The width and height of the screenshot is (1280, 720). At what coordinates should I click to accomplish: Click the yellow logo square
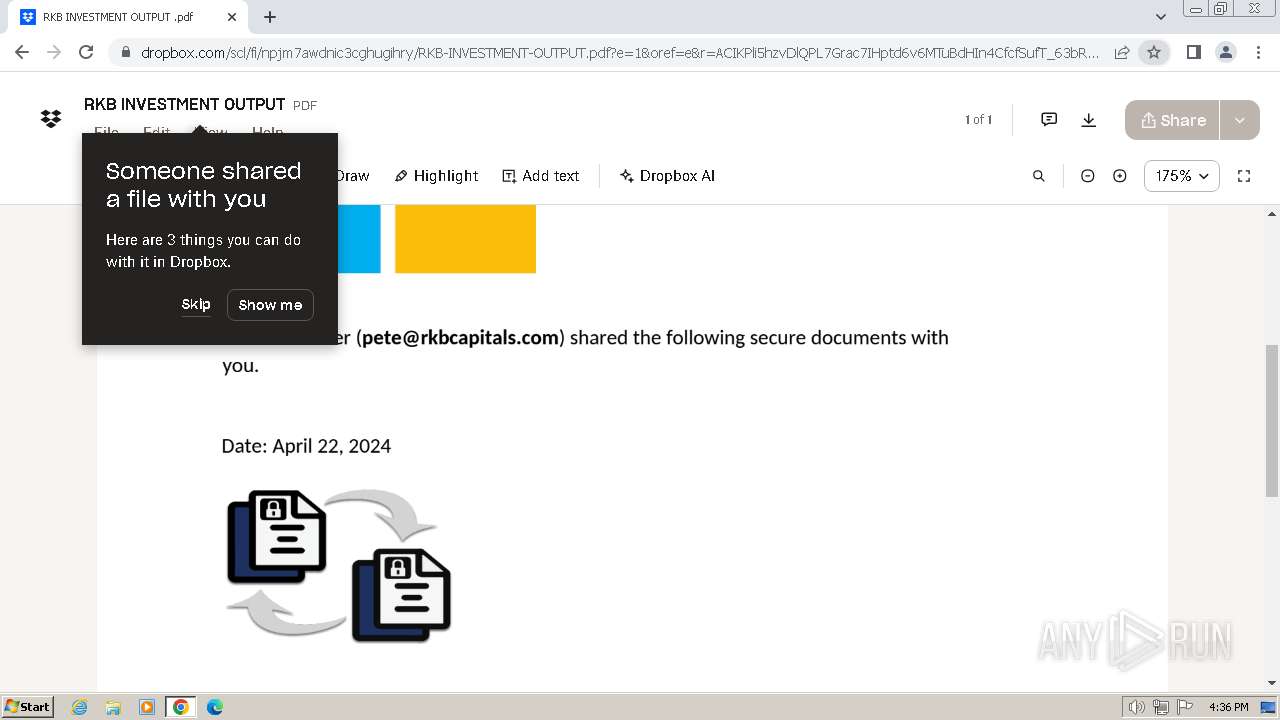(465, 239)
